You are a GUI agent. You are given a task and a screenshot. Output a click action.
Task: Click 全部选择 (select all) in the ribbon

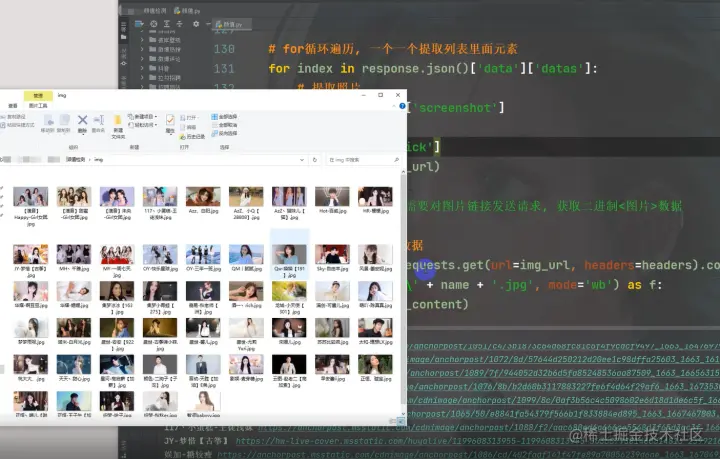click(224, 117)
